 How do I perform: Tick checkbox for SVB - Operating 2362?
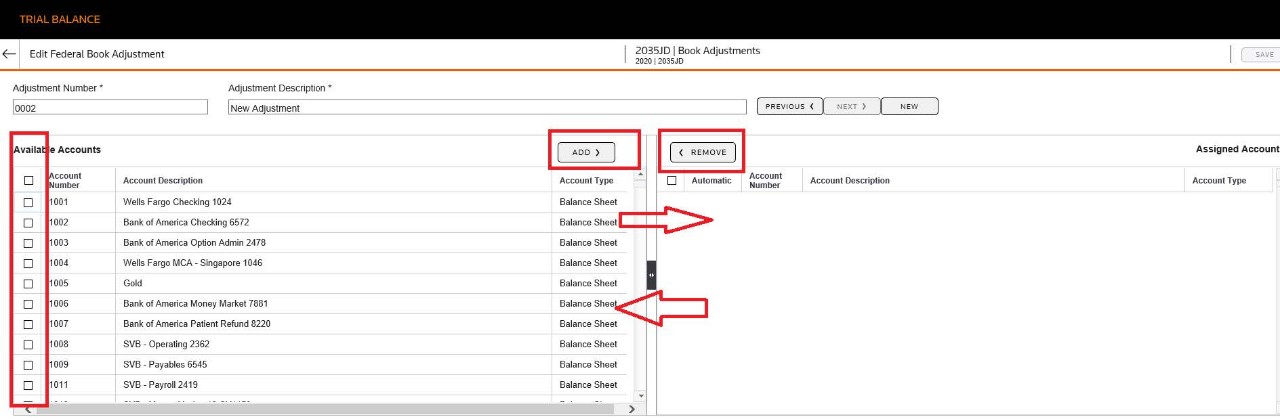click(28, 345)
